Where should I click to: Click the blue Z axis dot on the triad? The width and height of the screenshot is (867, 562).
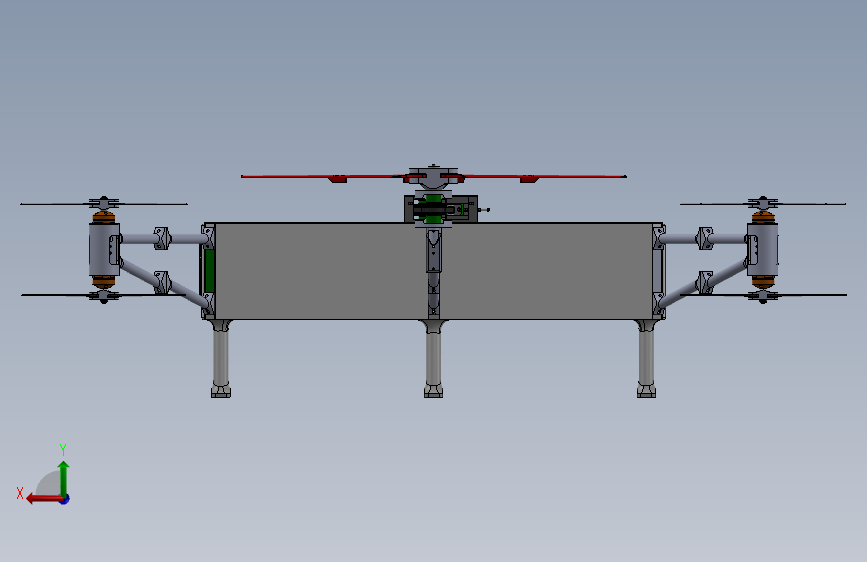click(65, 499)
